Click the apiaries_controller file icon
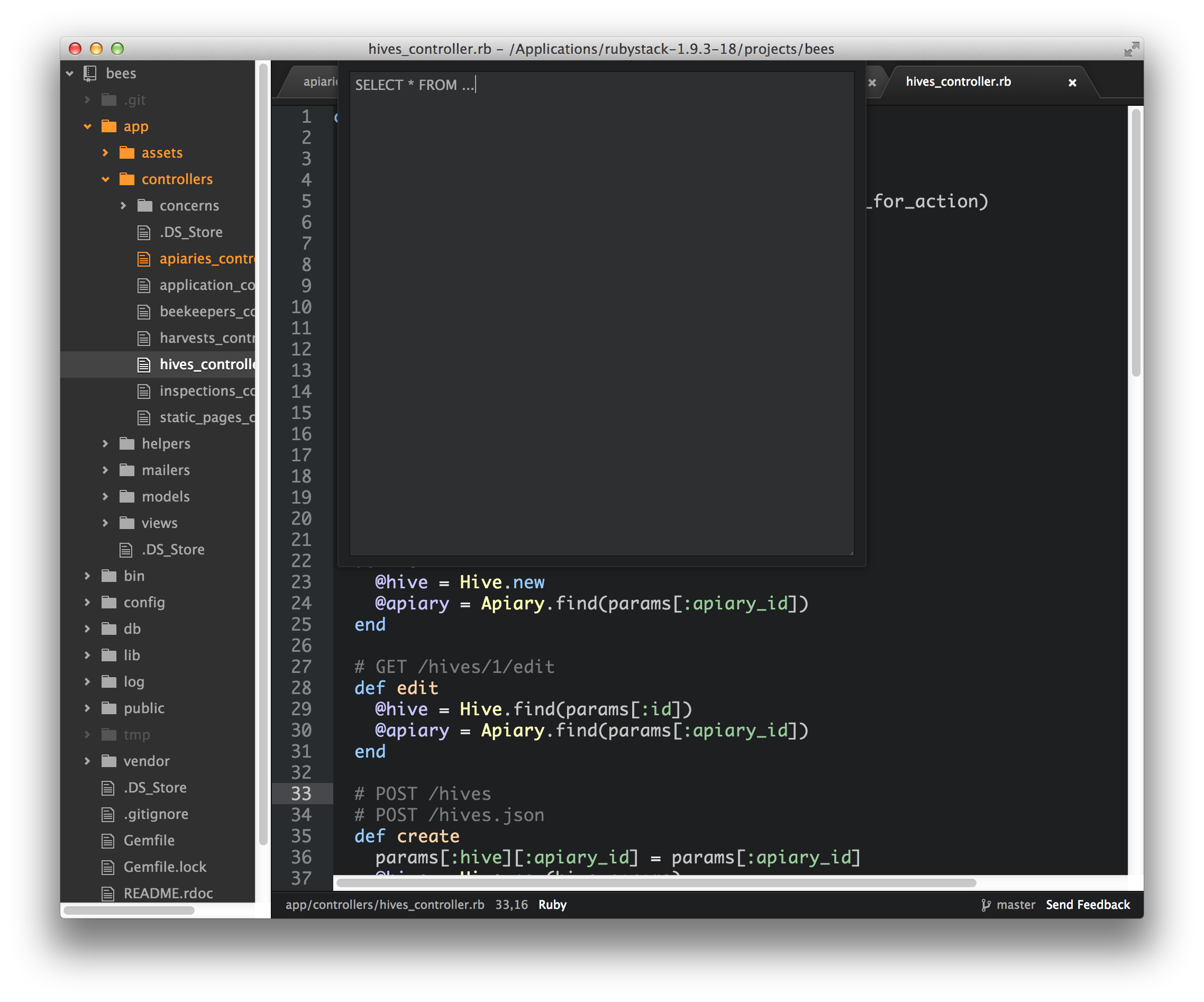The width and height of the screenshot is (1204, 1002). coord(144,259)
